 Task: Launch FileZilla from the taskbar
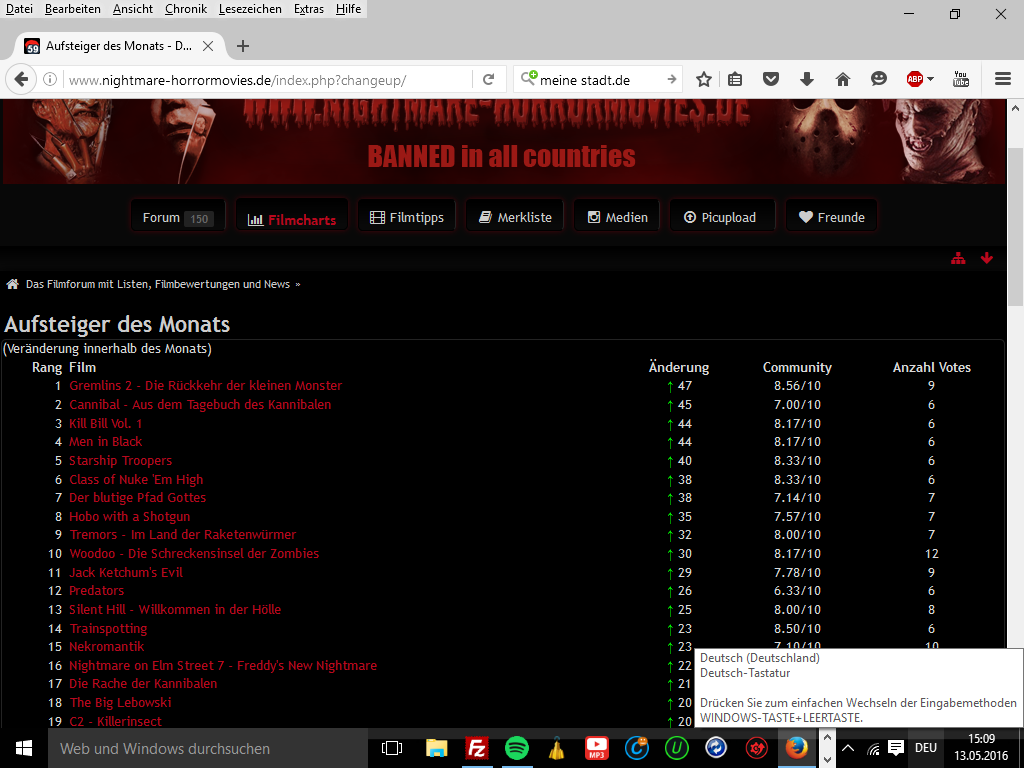pos(477,748)
